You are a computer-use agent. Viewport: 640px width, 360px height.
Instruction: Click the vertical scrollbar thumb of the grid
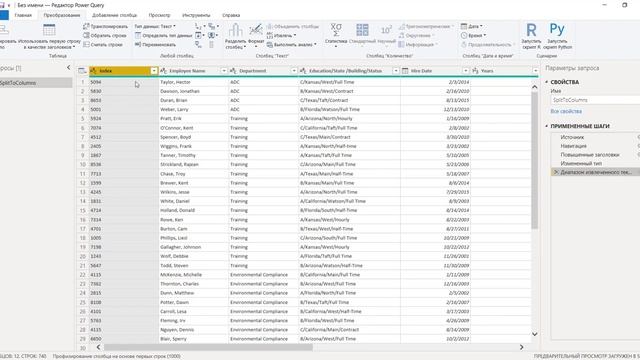point(534,160)
